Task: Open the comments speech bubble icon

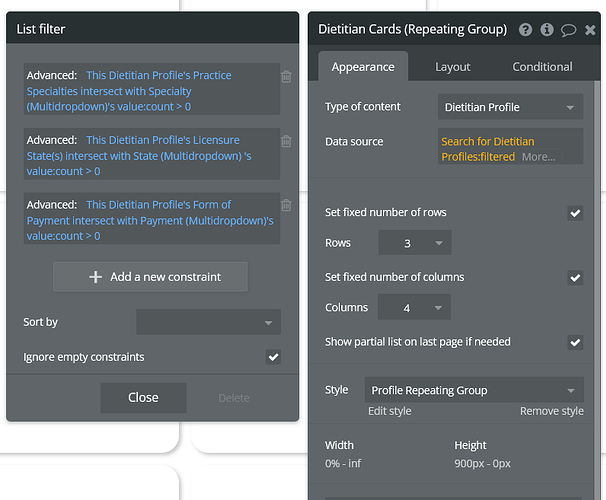Action: [x=569, y=30]
